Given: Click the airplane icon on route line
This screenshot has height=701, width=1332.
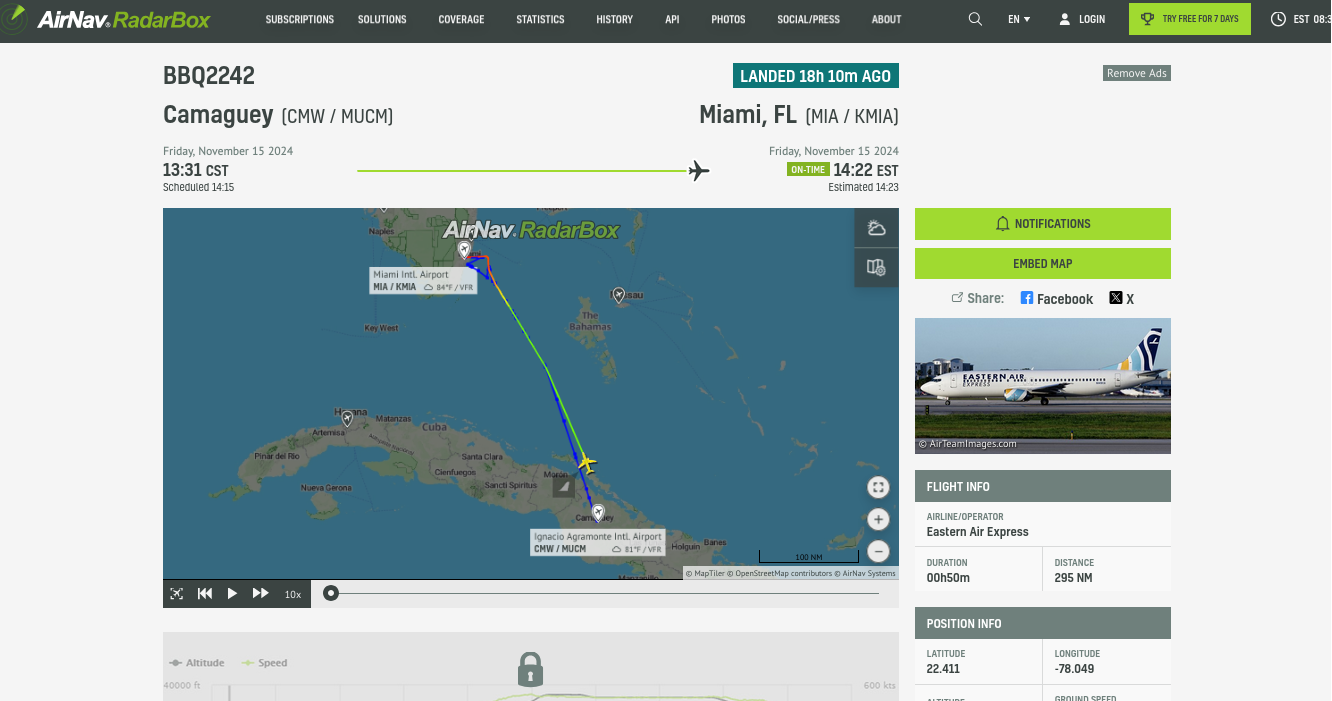Looking at the screenshot, I should click(x=699, y=170).
